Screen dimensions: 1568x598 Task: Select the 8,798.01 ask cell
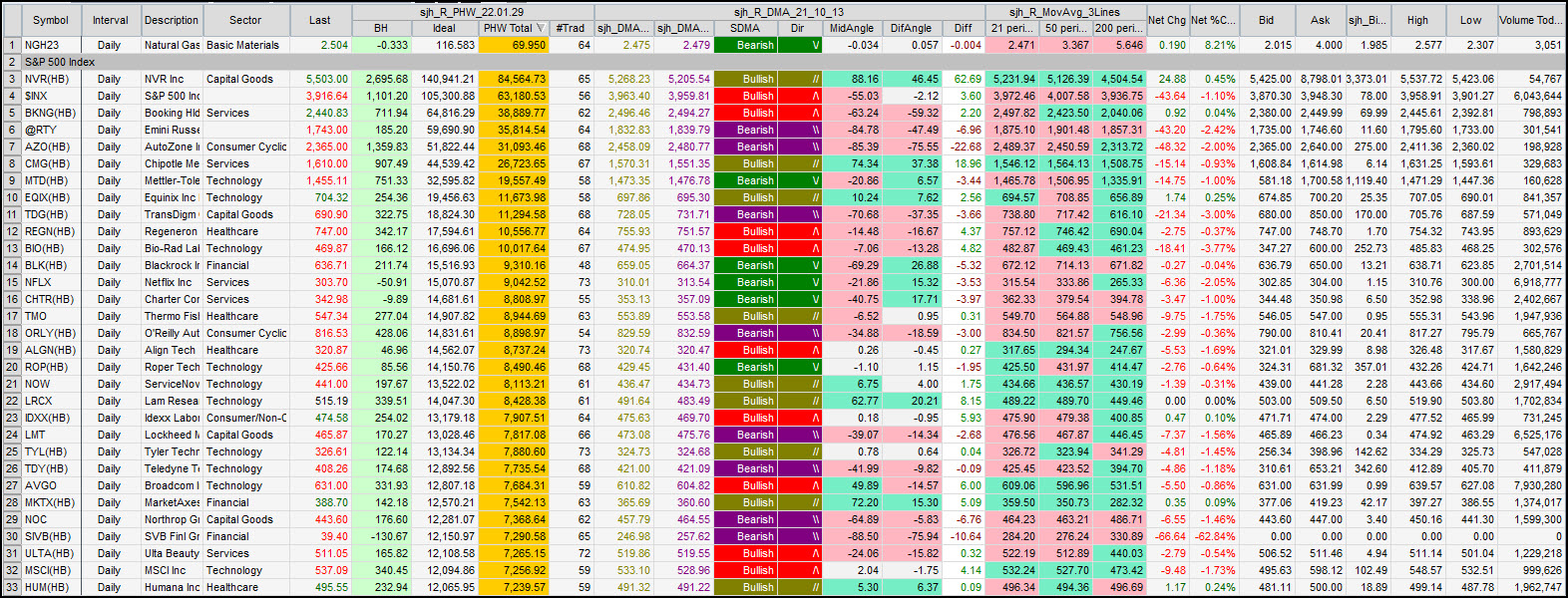[x=1320, y=79]
